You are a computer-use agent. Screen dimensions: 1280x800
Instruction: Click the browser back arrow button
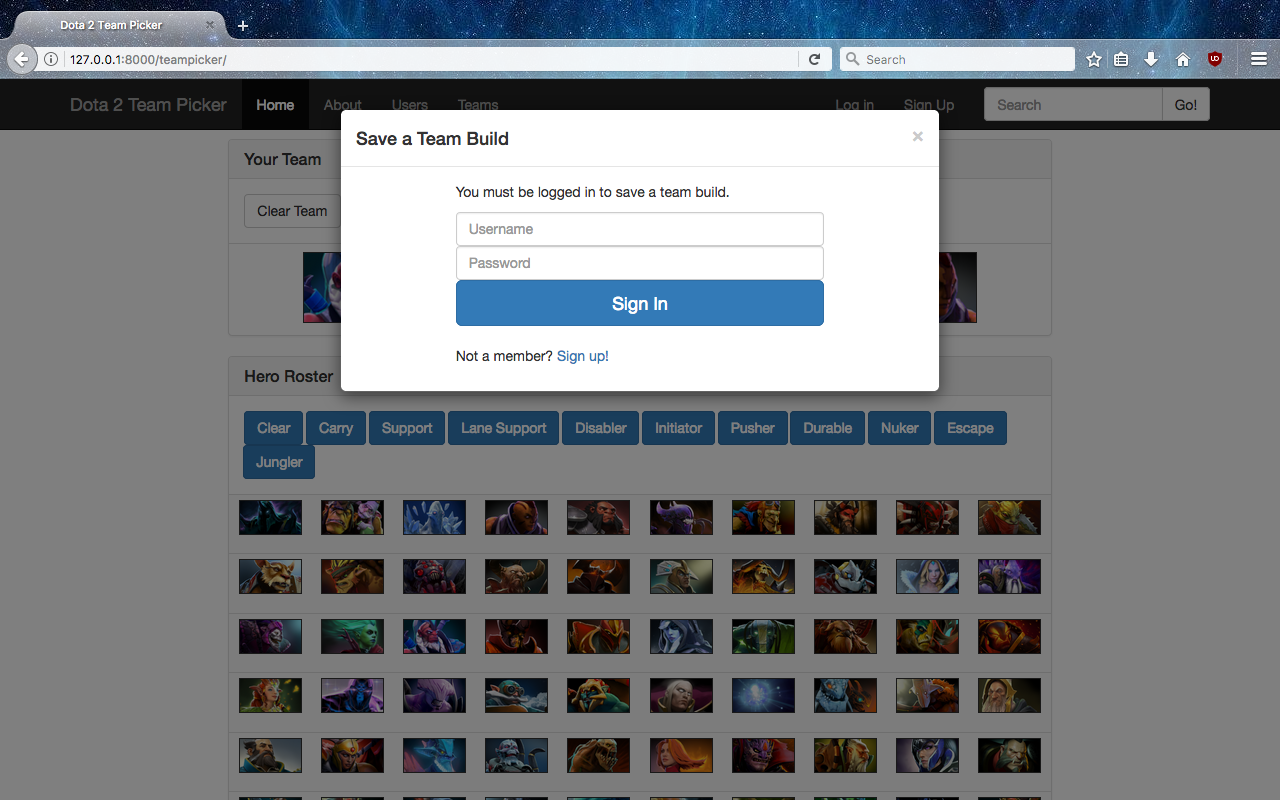tap(21, 59)
